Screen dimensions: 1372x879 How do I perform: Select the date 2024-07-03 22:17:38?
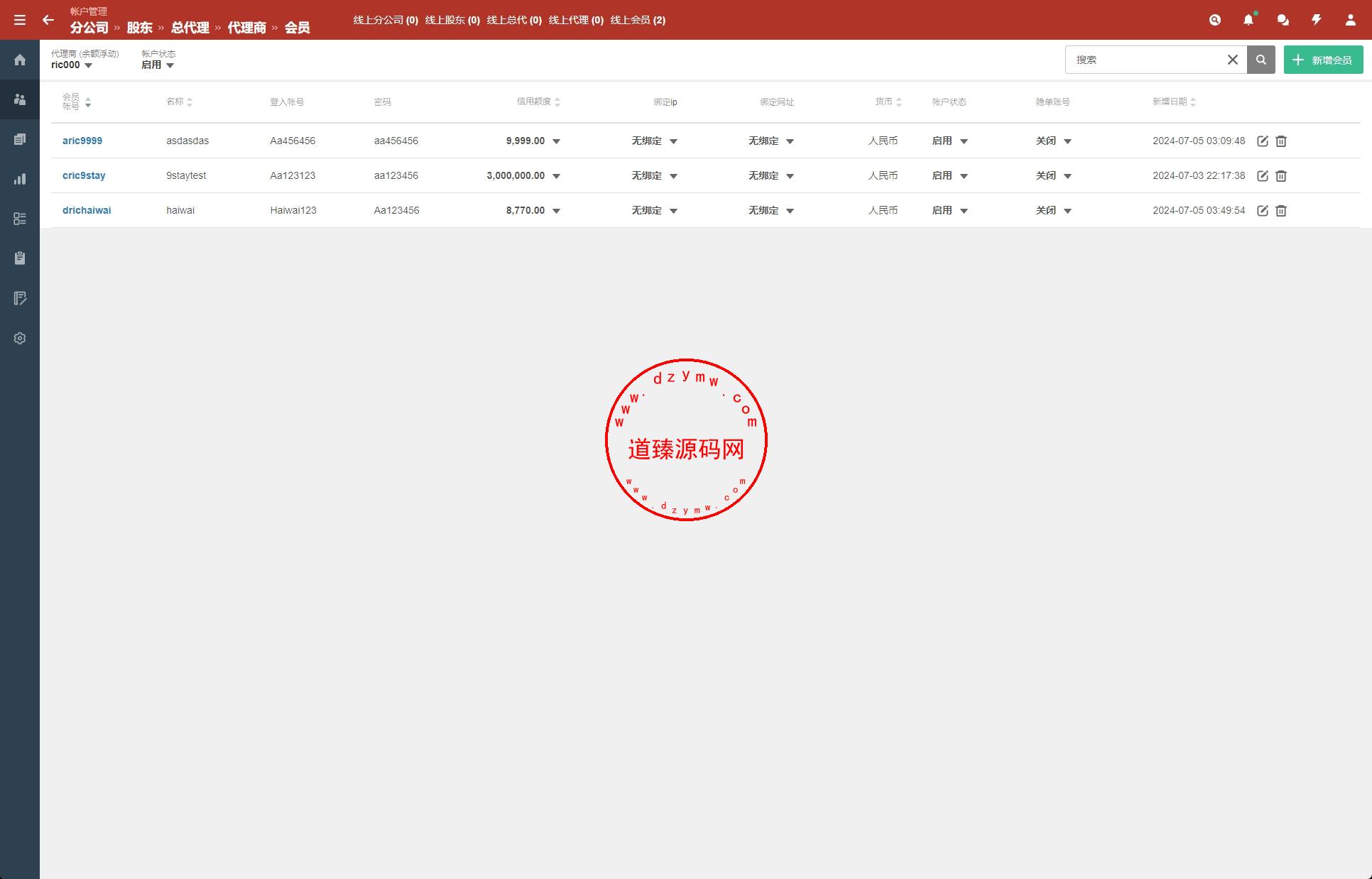1199,175
